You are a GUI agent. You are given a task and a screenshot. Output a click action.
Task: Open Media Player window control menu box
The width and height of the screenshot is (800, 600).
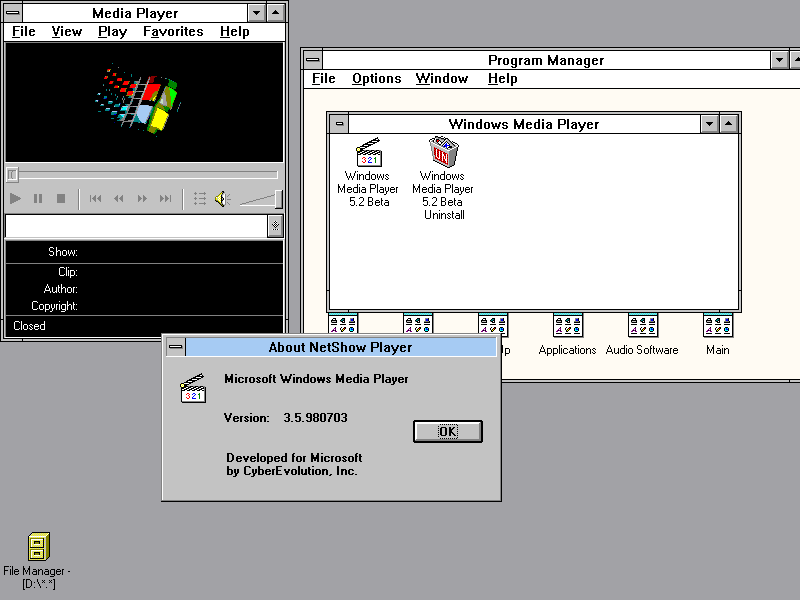pos(13,13)
